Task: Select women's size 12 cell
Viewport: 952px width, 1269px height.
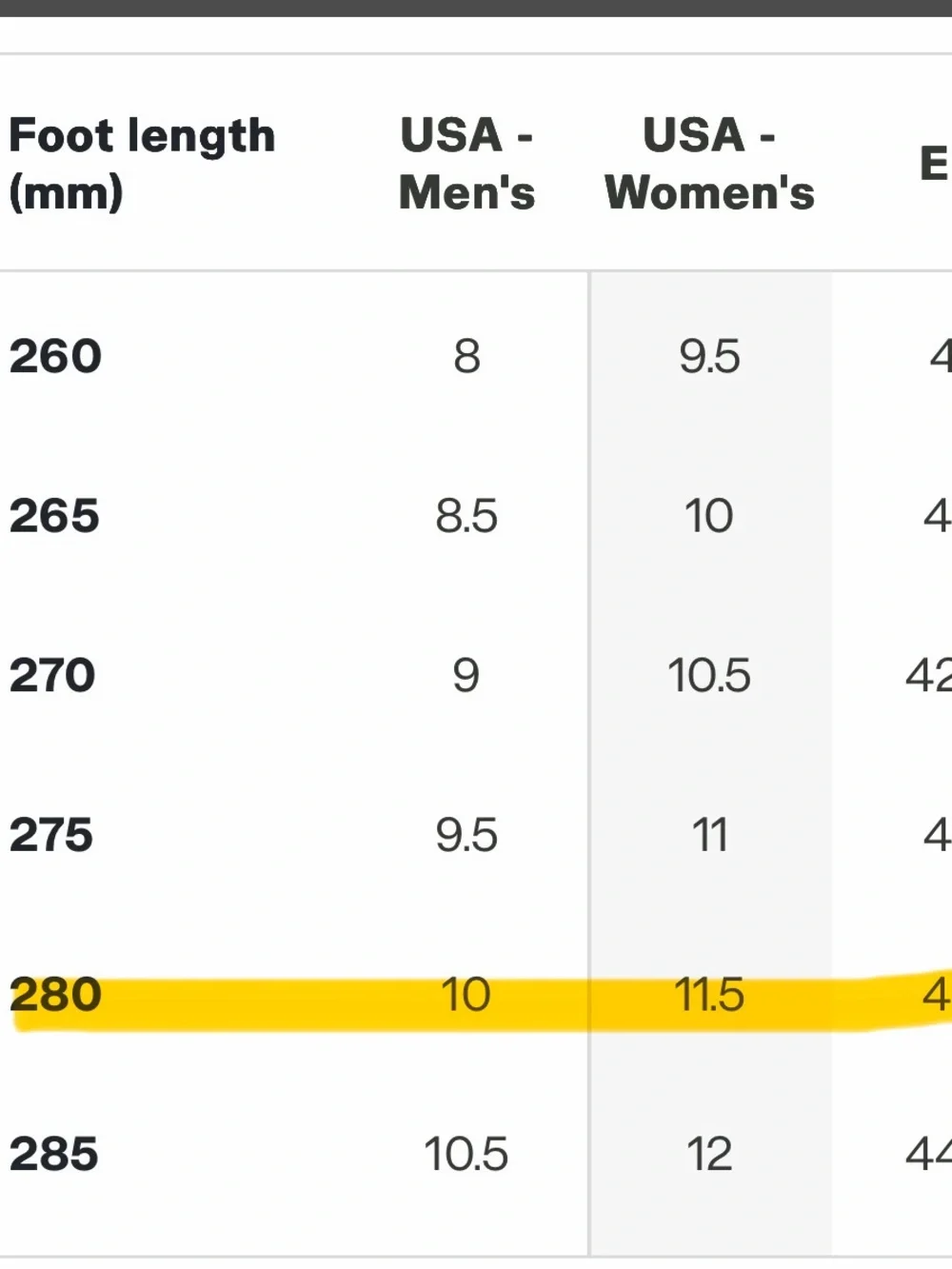Action: click(x=709, y=1155)
